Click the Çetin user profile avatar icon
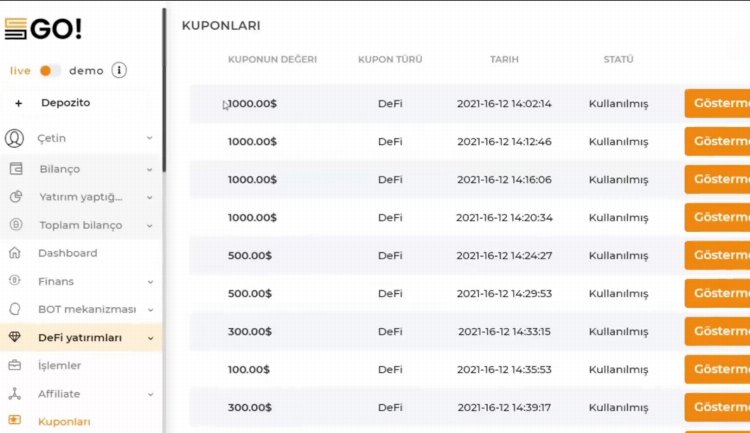Viewport: 750px width, 433px height. (x=15, y=139)
